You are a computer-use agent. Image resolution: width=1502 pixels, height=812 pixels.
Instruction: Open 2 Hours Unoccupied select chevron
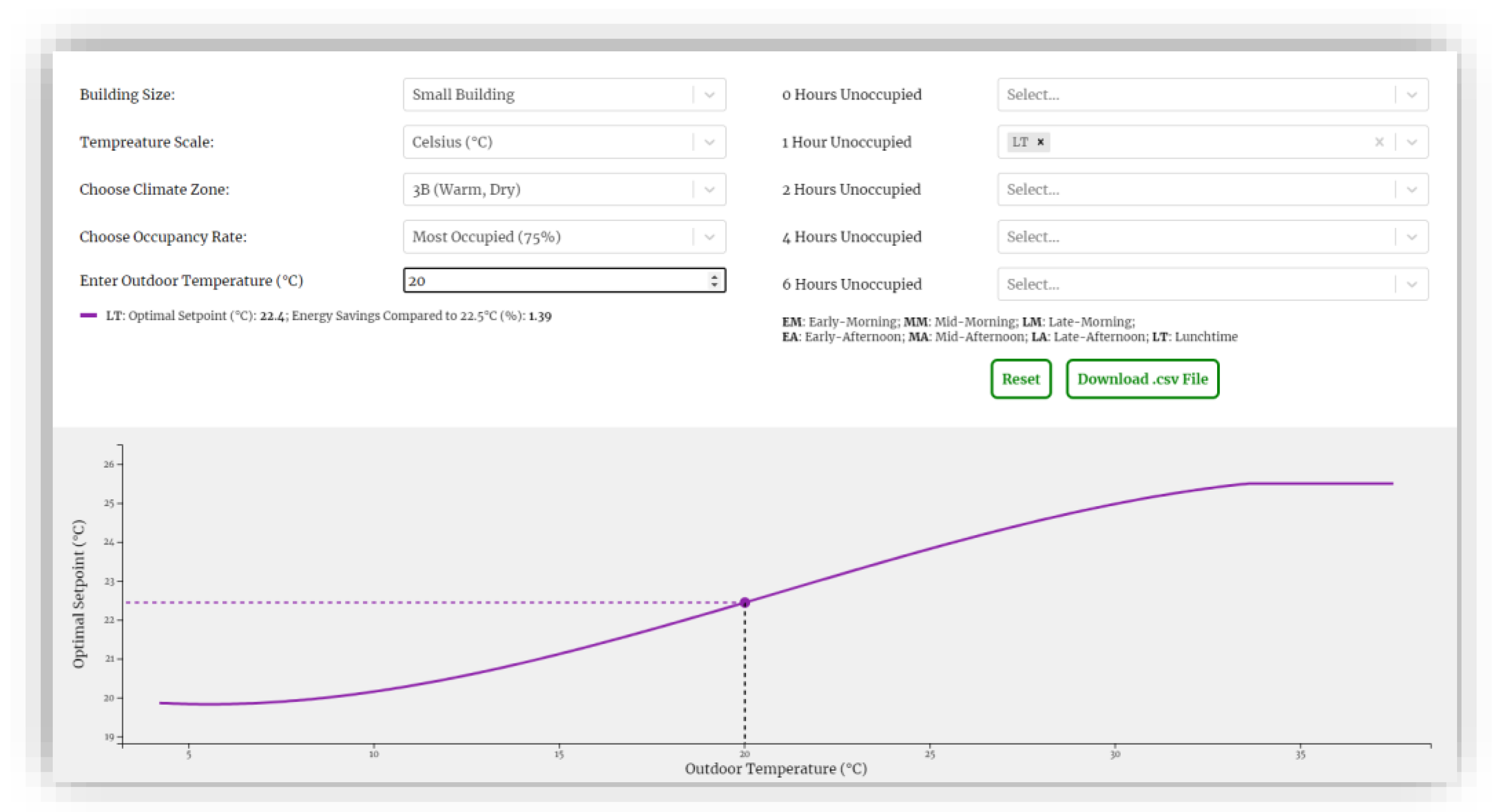tap(1412, 189)
